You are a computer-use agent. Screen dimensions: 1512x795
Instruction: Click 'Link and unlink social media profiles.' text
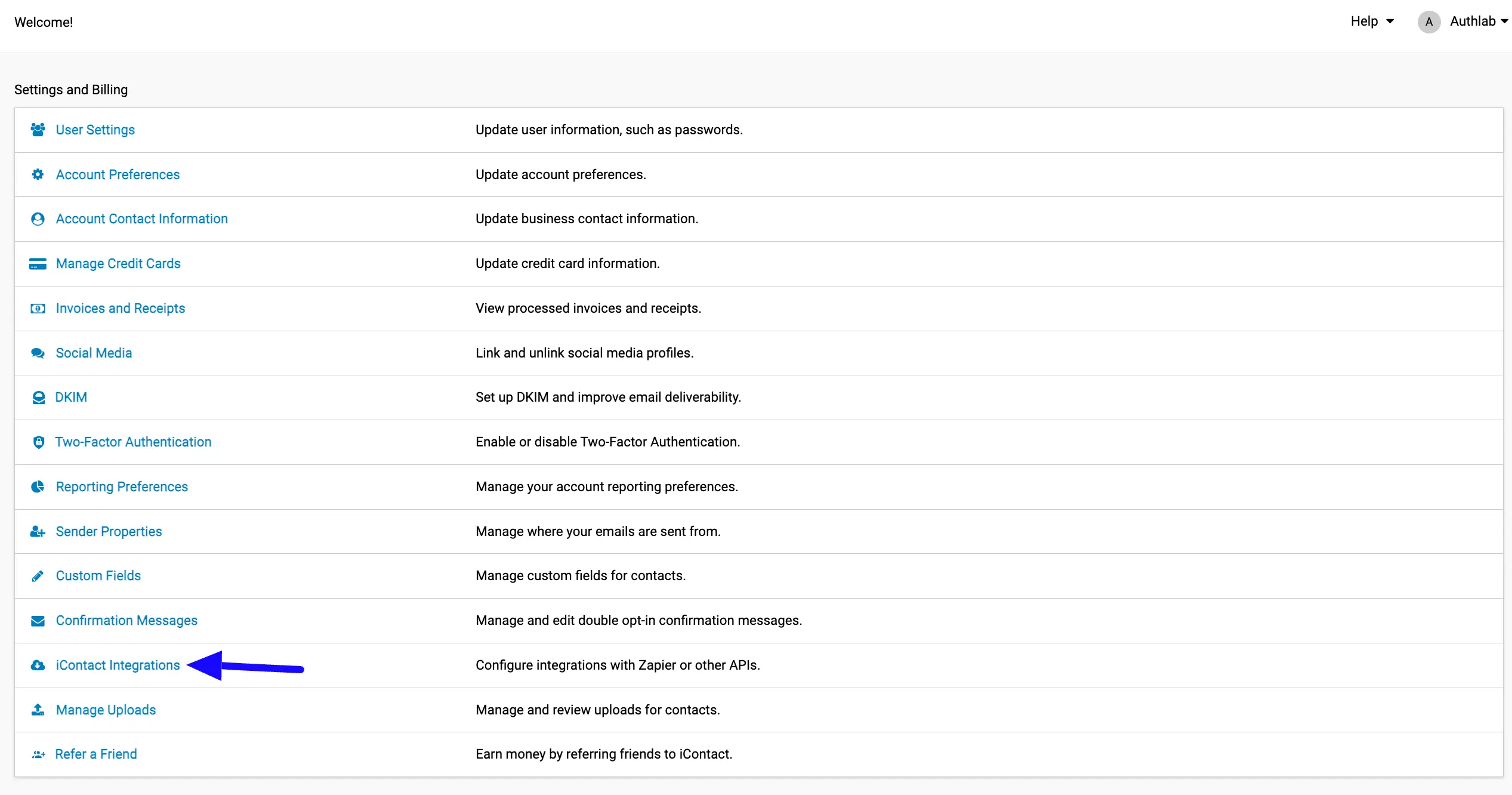(x=584, y=353)
